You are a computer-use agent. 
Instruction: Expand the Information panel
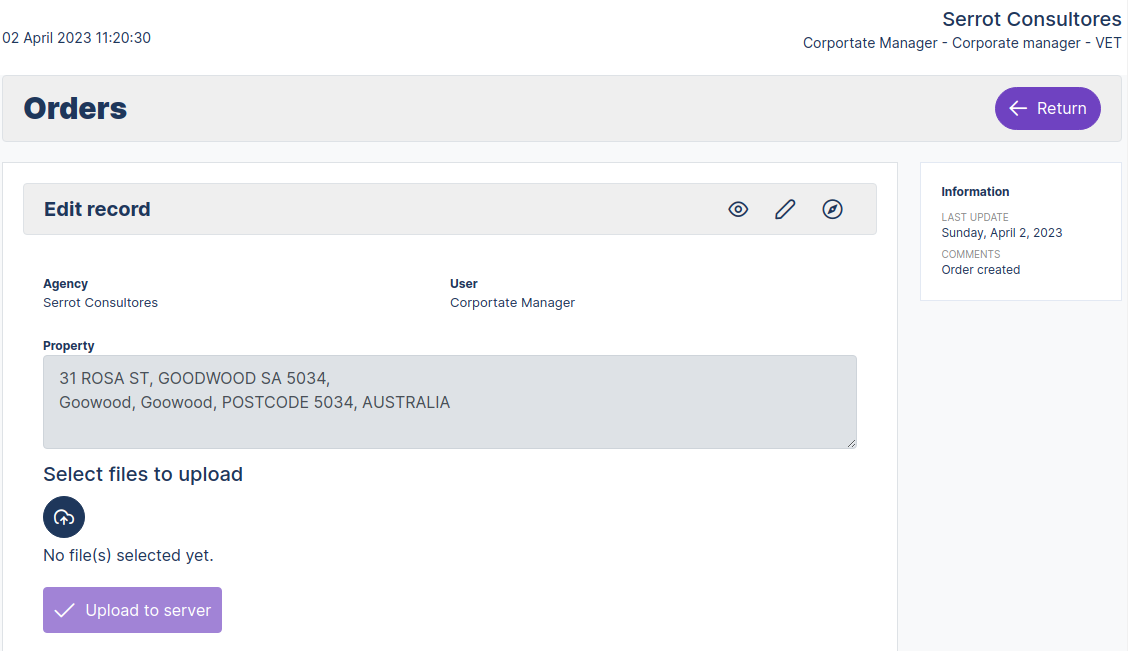point(973,191)
